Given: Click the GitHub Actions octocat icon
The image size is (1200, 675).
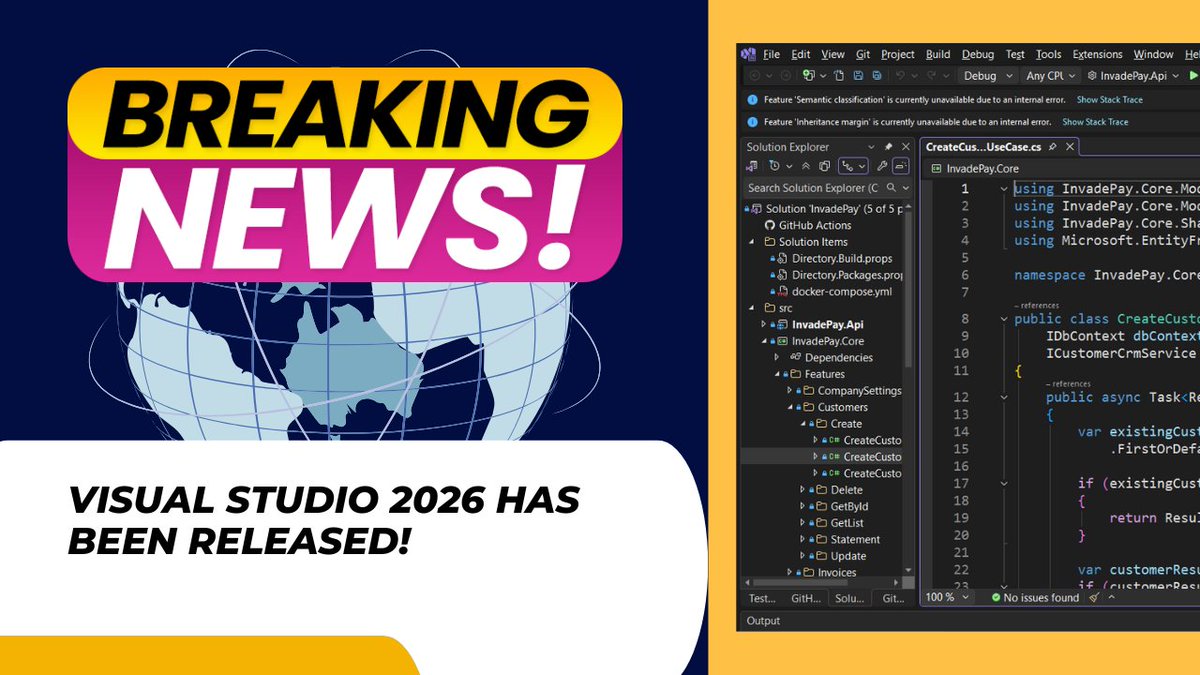Looking at the screenshot, I should point(769,225).
